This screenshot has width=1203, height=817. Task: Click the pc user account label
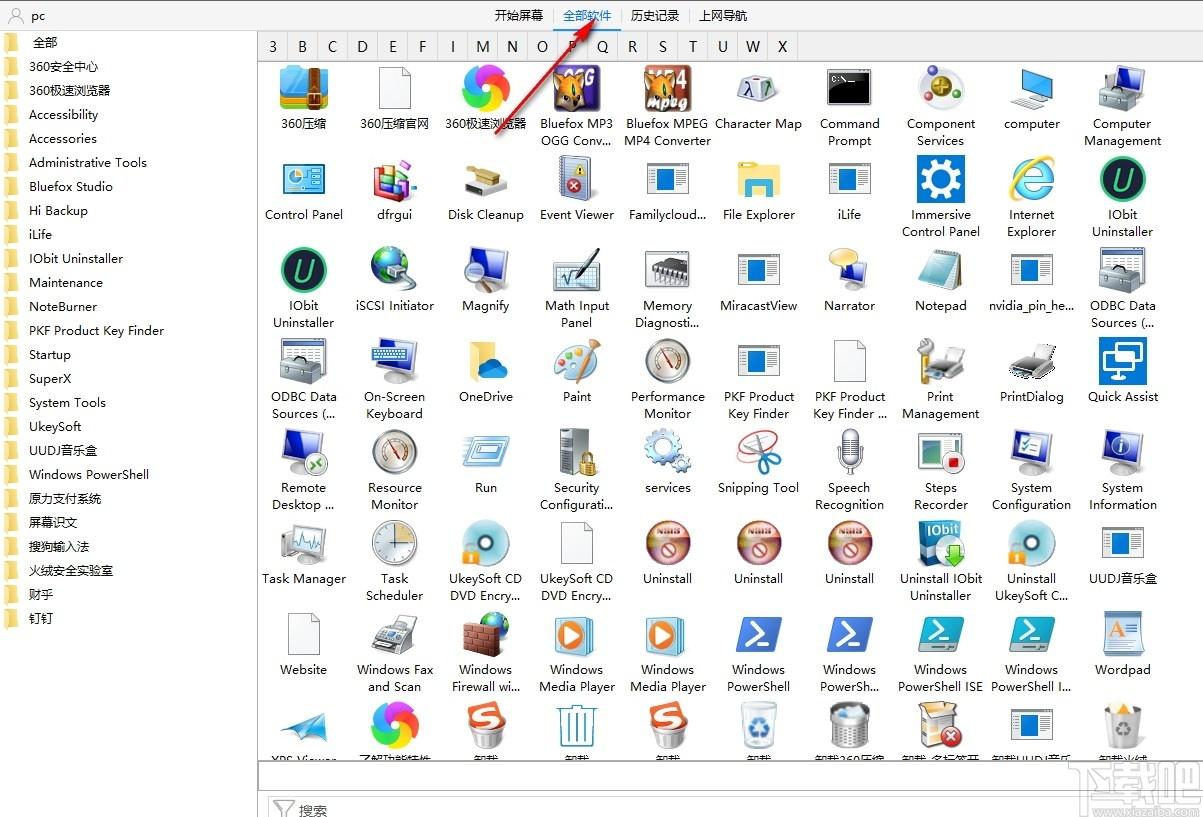pyautogui.click(x=38, y=16)
